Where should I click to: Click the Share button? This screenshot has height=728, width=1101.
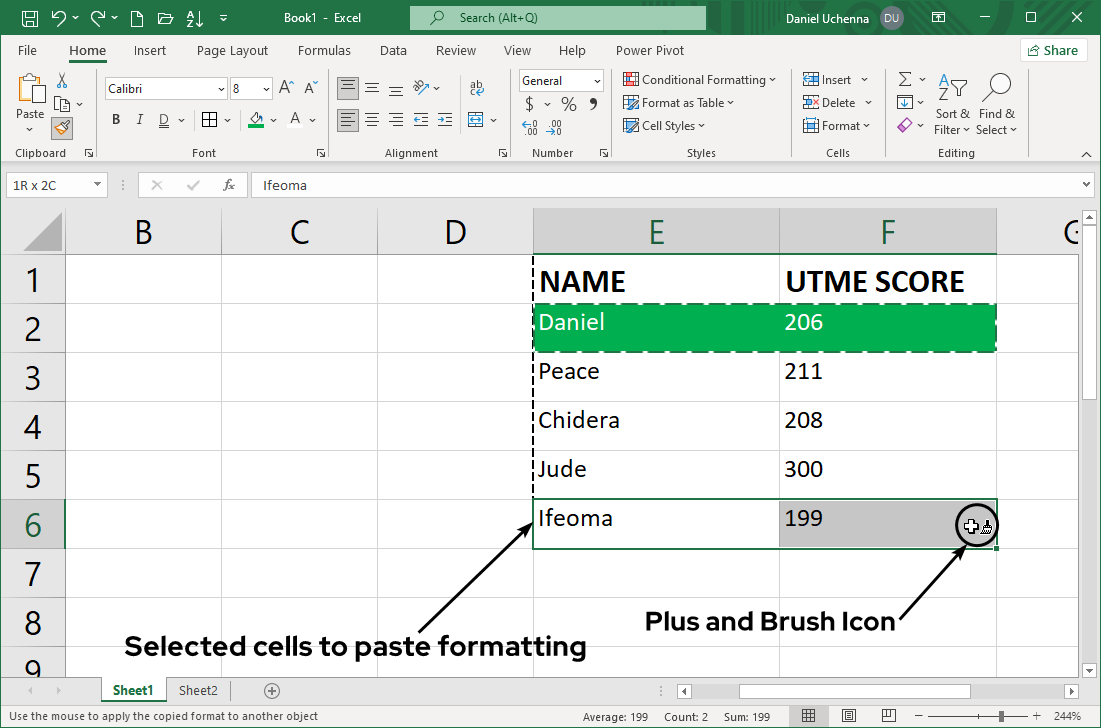[1053, 49]
